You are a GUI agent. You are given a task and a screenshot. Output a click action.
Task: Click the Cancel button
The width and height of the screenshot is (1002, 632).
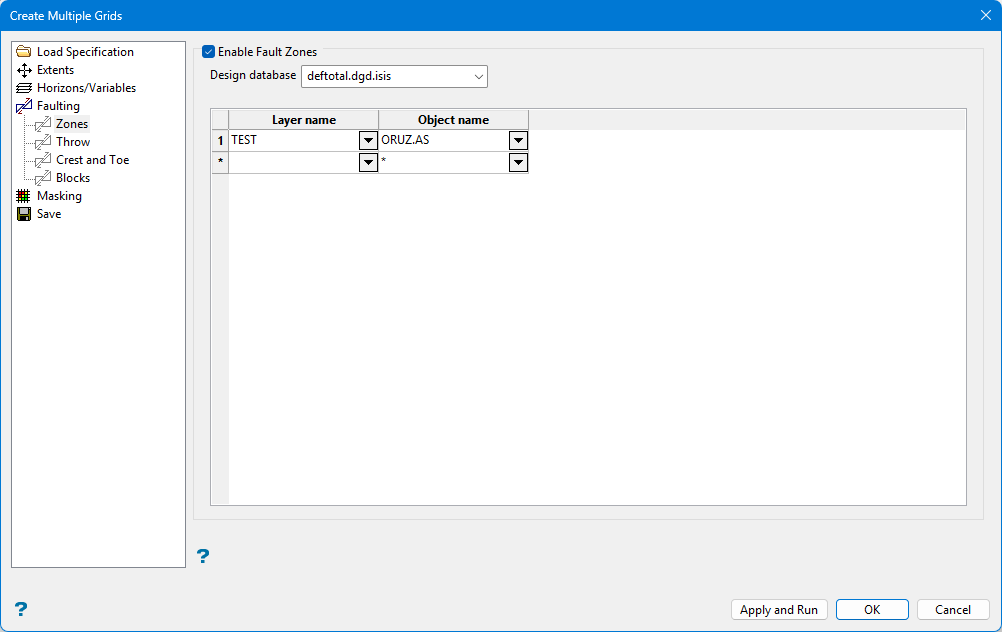pyautogui.click(x=953, y=610)
